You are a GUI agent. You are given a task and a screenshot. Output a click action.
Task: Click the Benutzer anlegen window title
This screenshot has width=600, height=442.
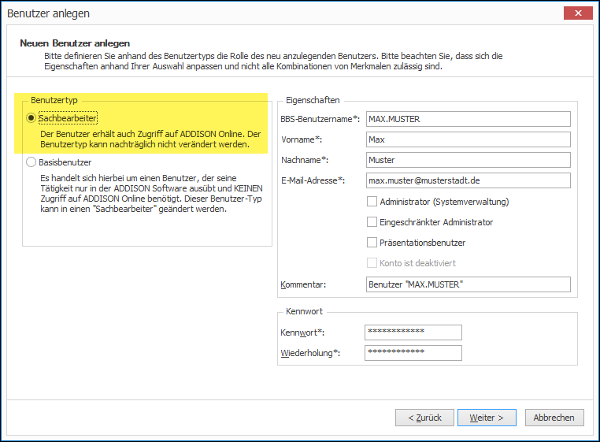pos(48,13)
